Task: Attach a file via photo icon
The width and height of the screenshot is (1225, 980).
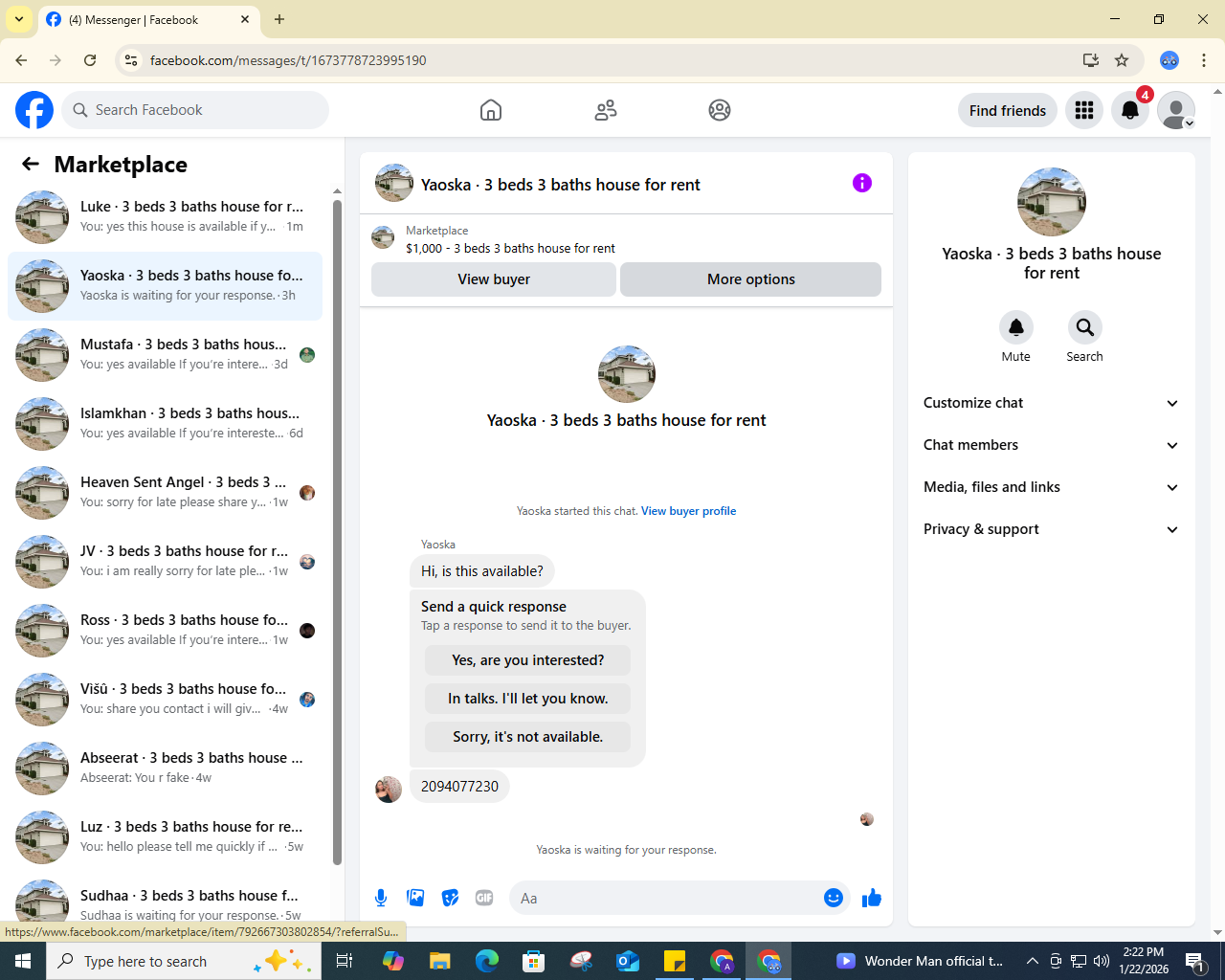Action: (415, 898)
